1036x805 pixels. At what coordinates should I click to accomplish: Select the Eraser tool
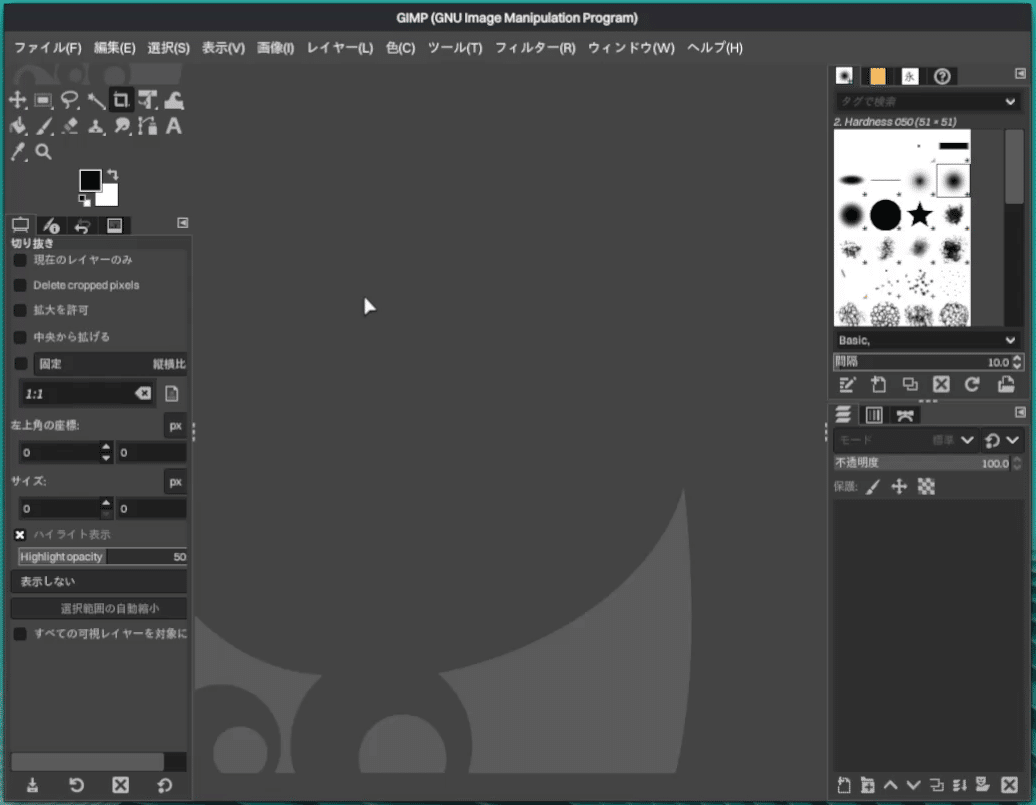click(x=69, y=126)
